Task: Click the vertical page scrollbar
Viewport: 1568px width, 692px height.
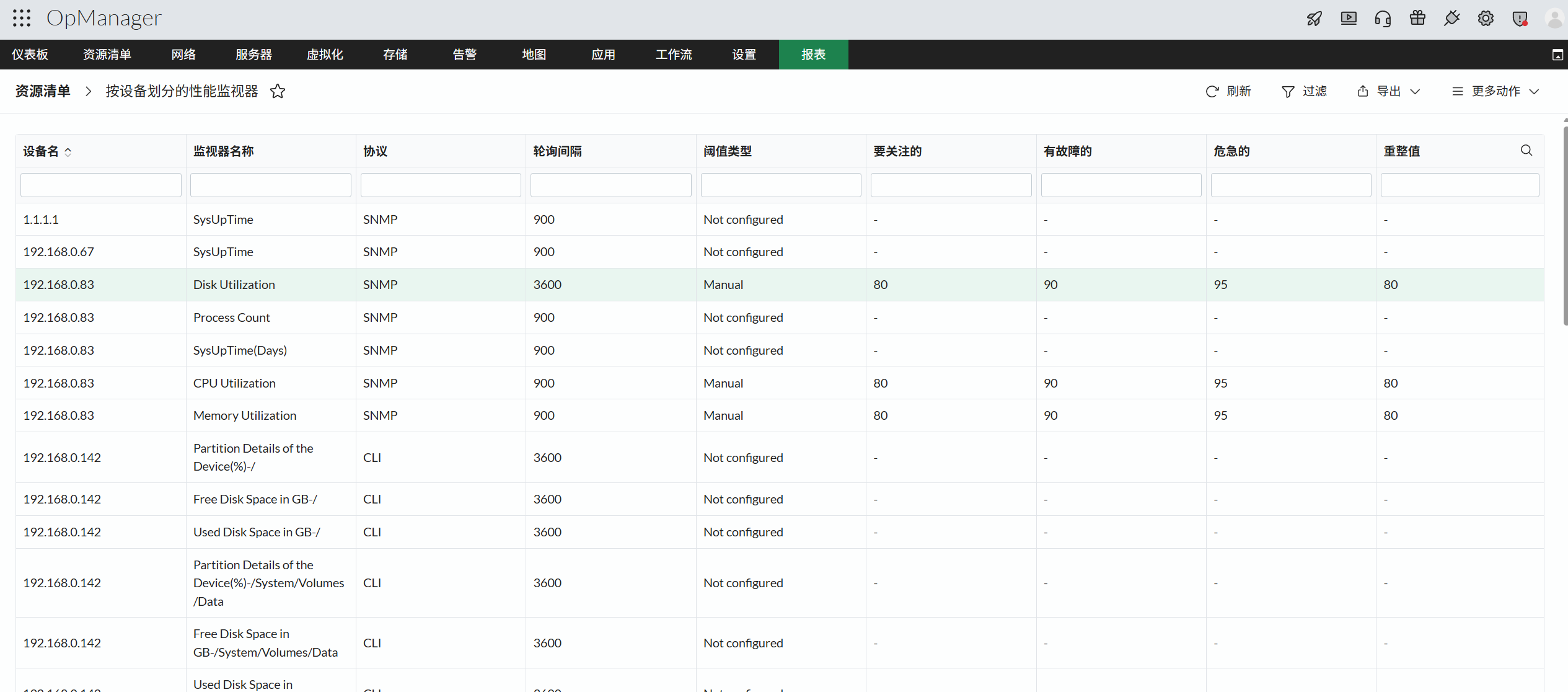Action: coord(1565,224)
